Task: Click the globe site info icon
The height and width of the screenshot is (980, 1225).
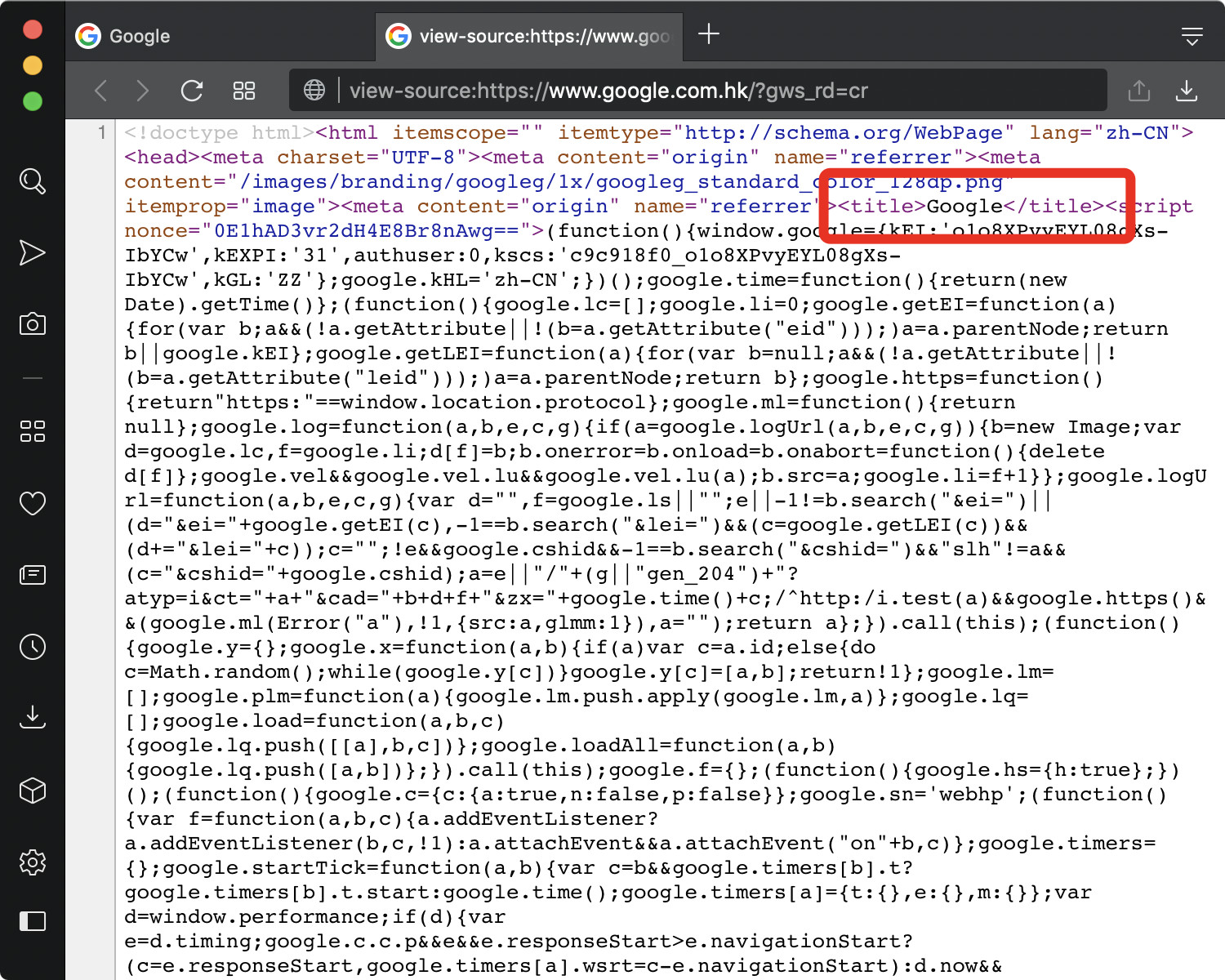Action: tap(314, 90)
